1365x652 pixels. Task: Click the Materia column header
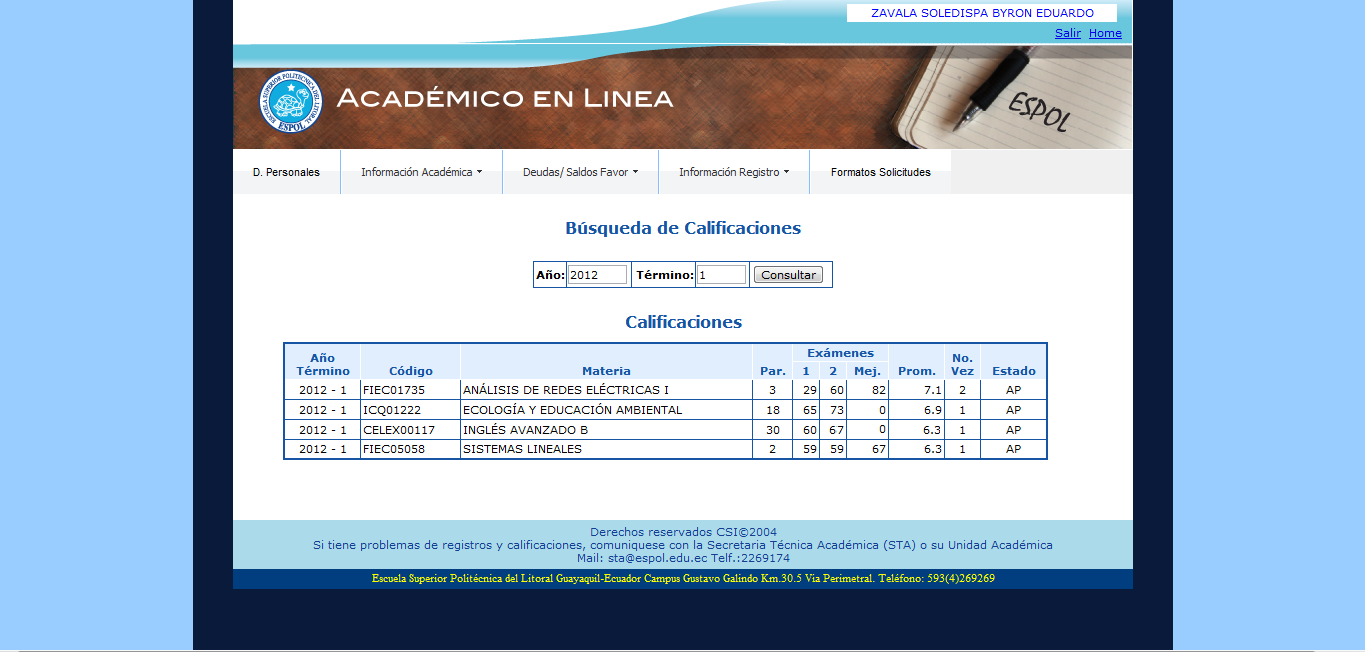606,371
